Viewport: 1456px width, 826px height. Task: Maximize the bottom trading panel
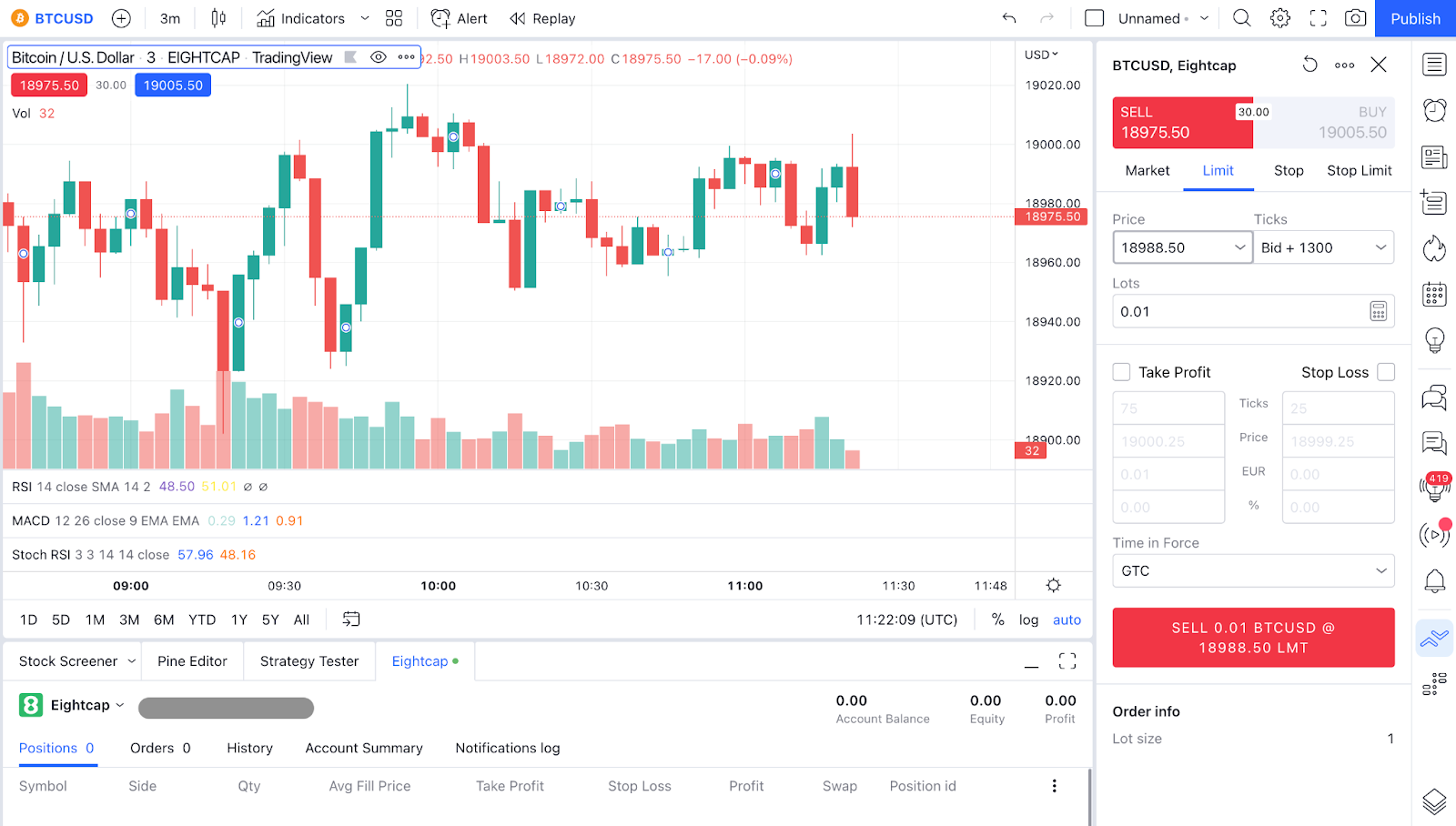click(1067, 661)
